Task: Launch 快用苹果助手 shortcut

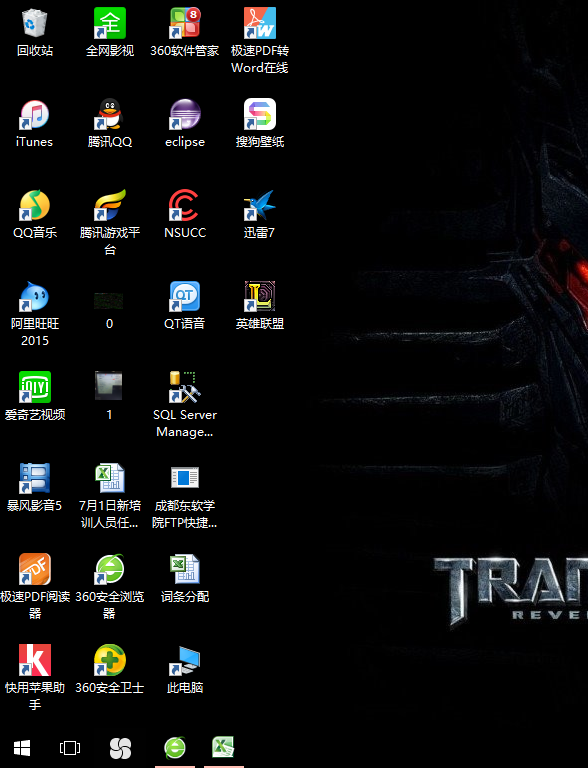Action: [x=34, y=660]
